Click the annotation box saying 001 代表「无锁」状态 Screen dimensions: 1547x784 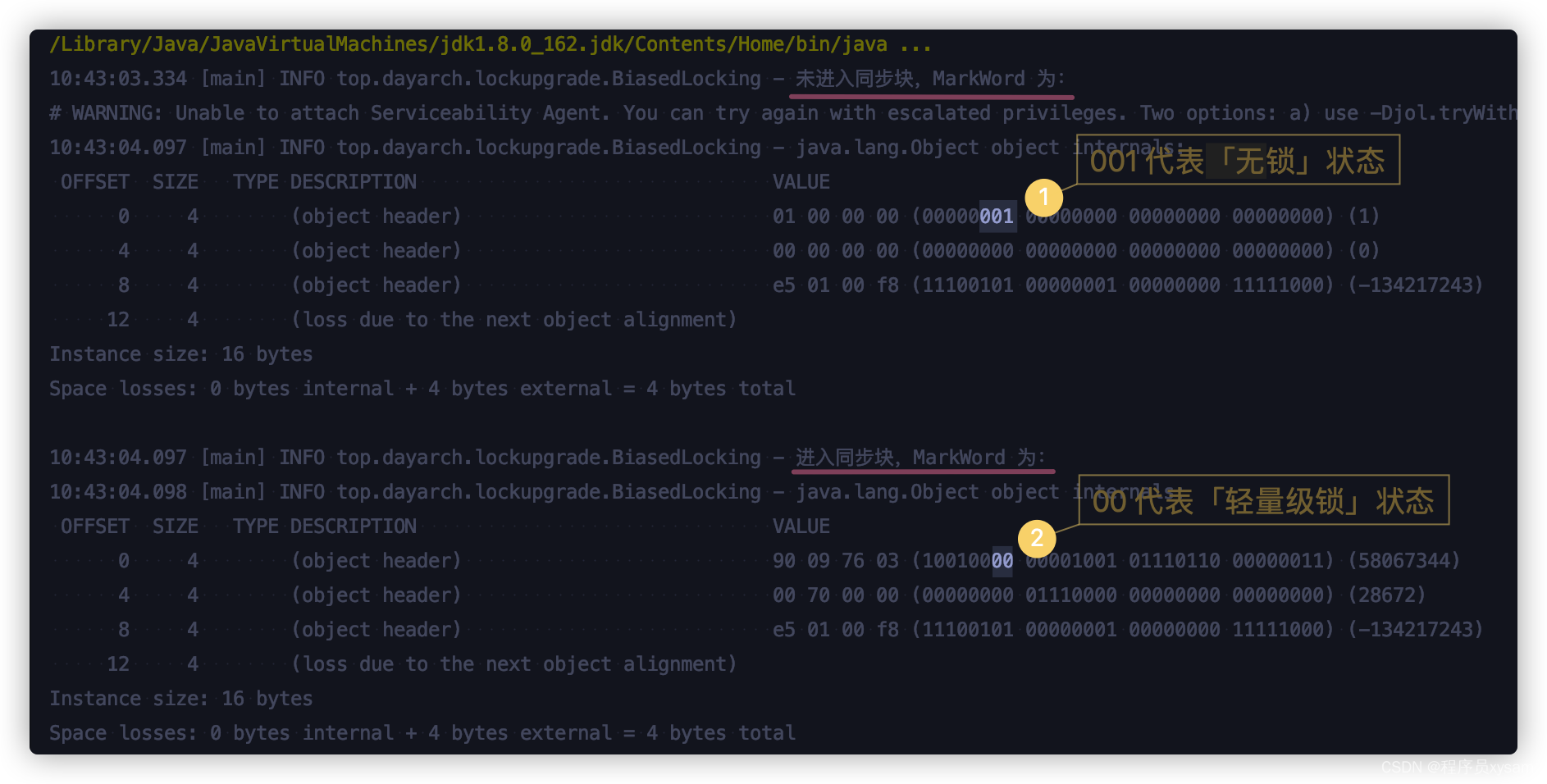[1238, 161]
